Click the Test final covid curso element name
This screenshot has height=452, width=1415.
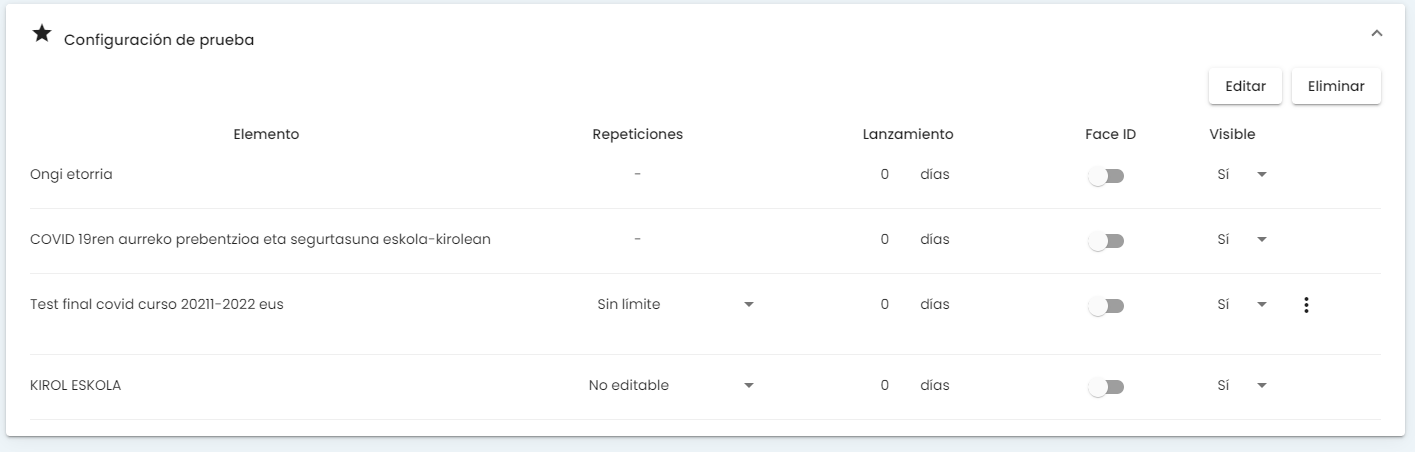click(157, 305)
